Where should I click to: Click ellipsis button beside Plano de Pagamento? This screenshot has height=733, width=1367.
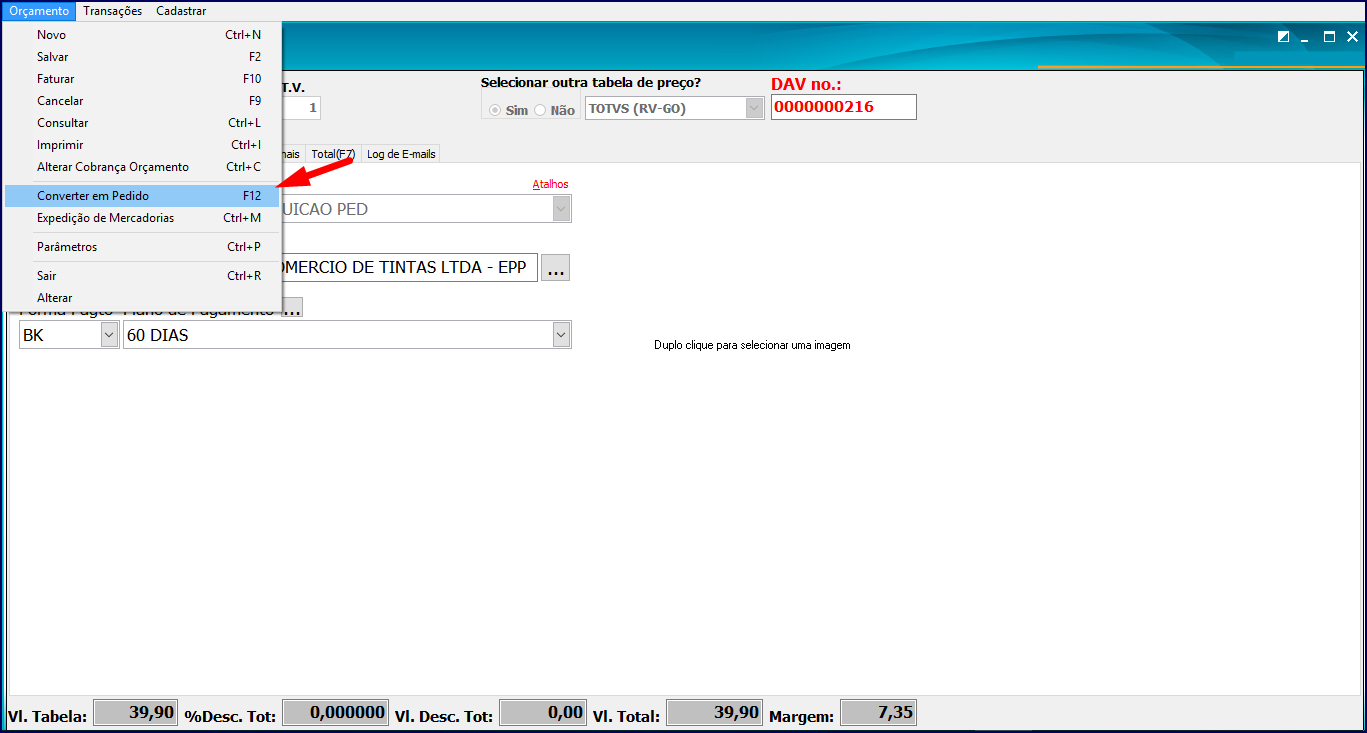(x=291, y=309)
